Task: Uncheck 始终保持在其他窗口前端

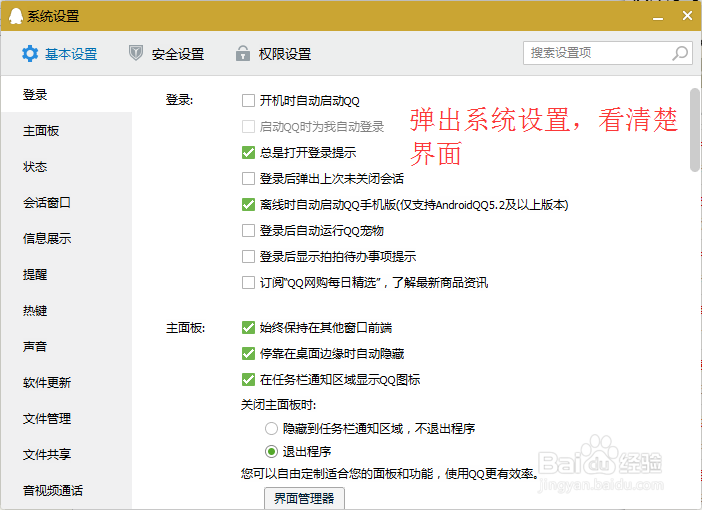Action: point(248,328)
